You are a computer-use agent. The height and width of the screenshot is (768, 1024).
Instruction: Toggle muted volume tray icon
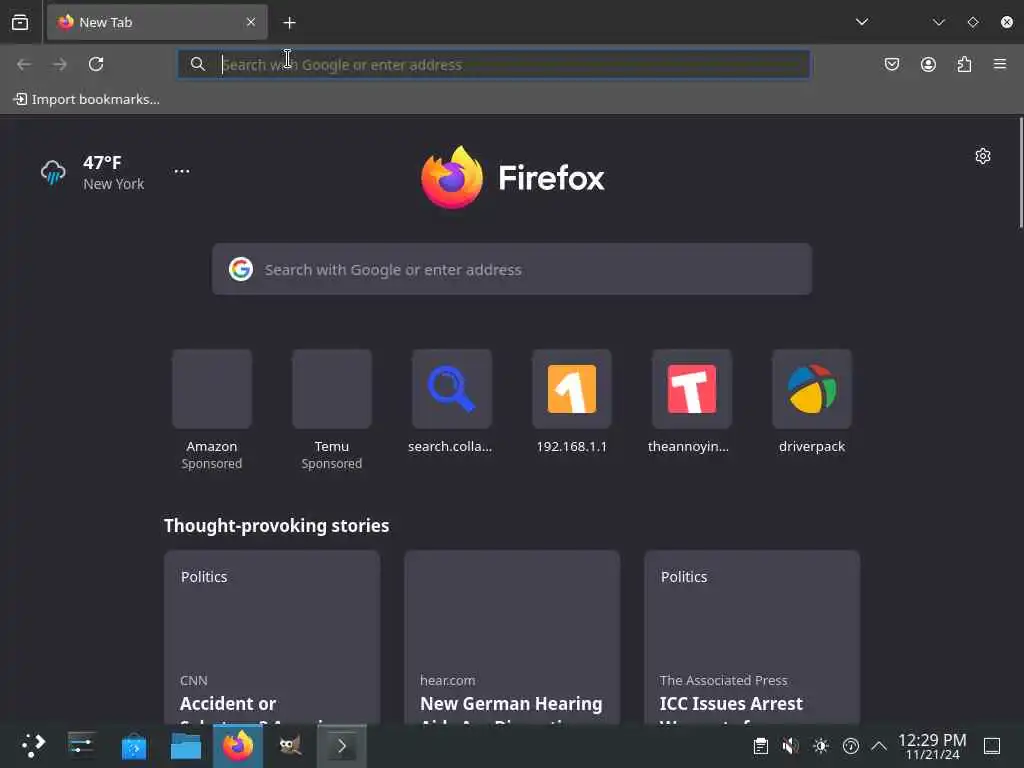pyautogui.click(x=791, y=746)
